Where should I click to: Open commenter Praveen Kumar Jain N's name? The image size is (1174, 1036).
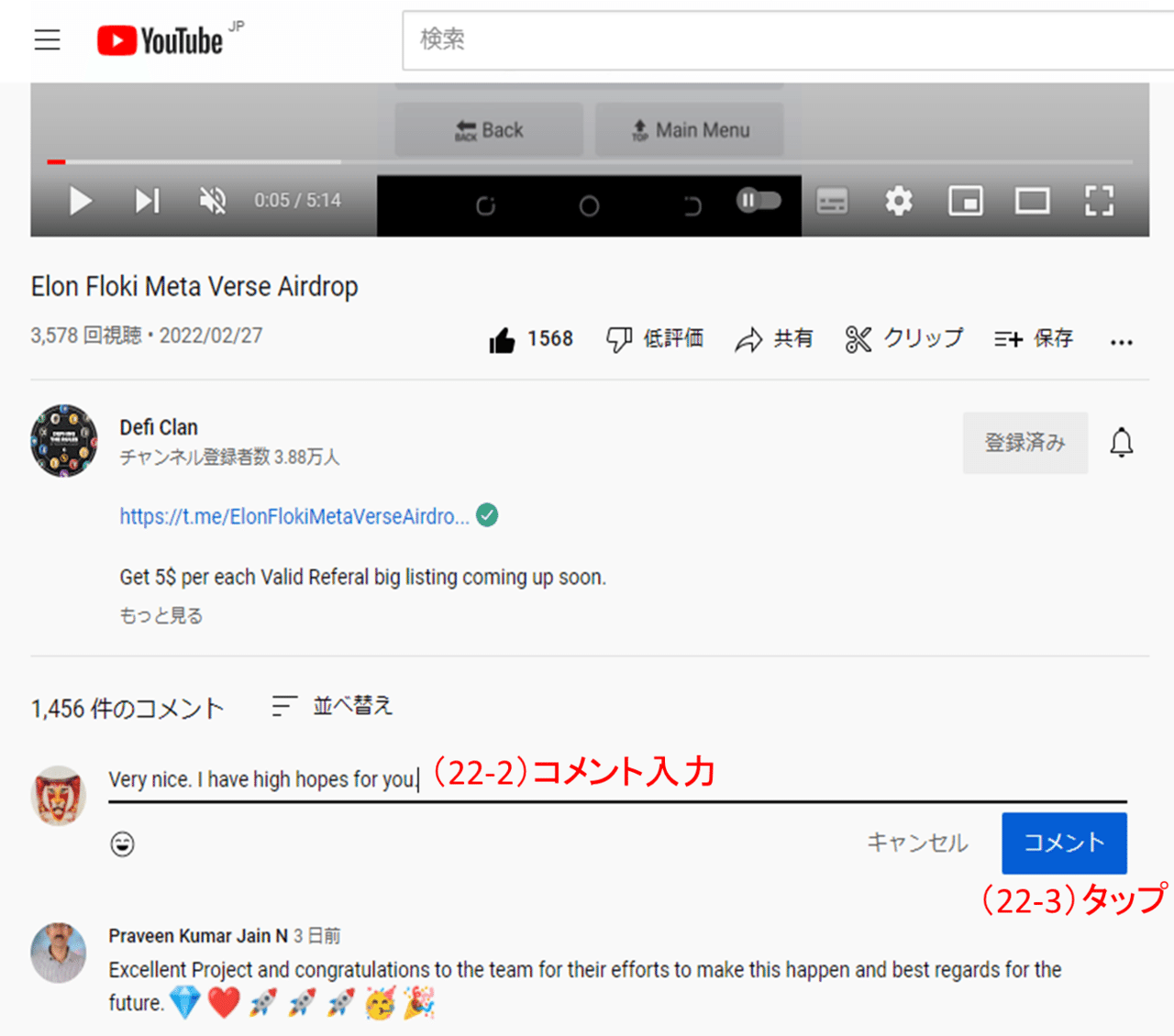click(x=198, y=936)
